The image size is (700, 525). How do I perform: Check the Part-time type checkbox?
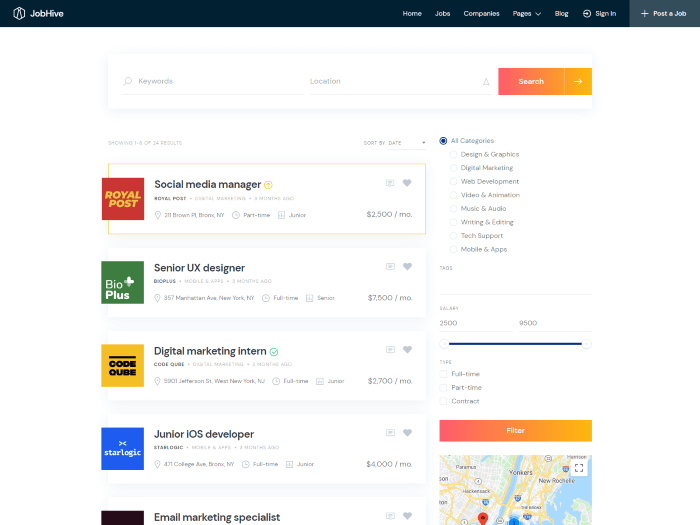click(443, 388)
